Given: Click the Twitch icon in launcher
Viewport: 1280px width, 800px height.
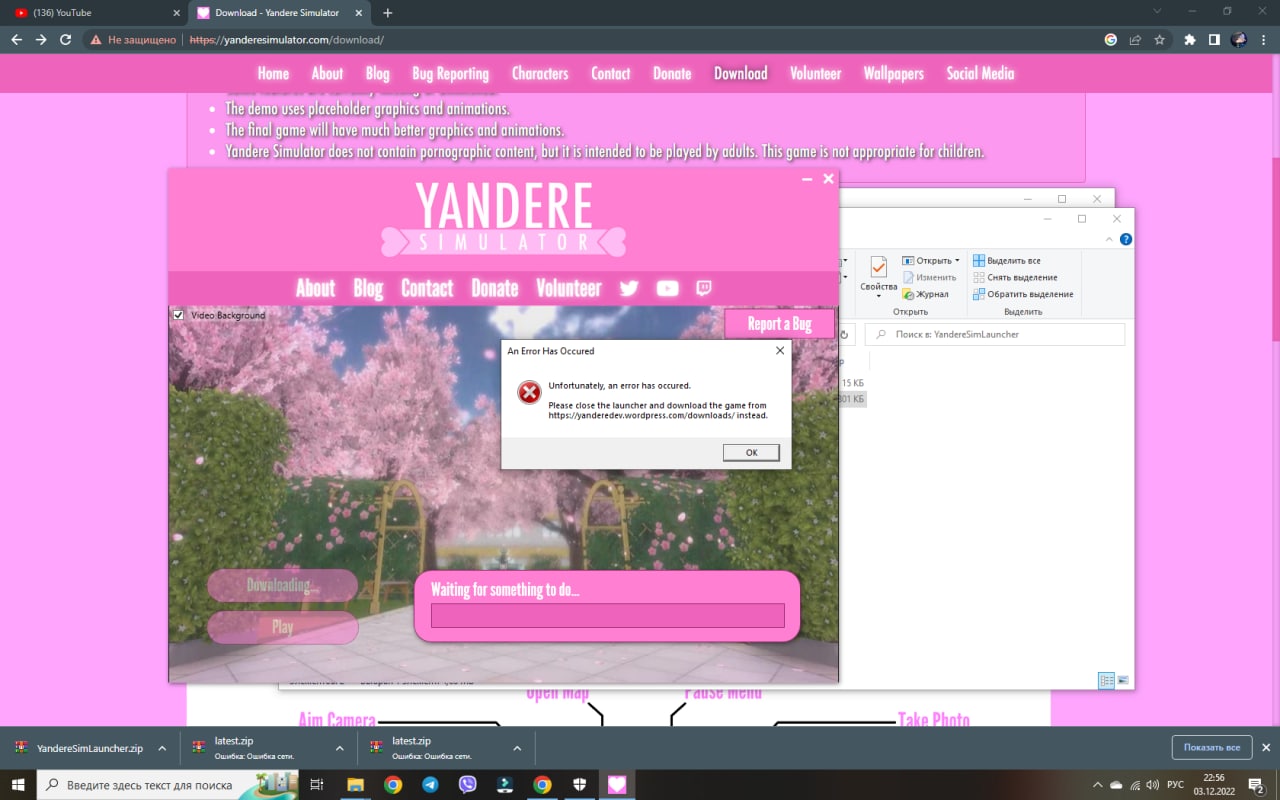Looking at the screenshot, I should tap(704, 288).
